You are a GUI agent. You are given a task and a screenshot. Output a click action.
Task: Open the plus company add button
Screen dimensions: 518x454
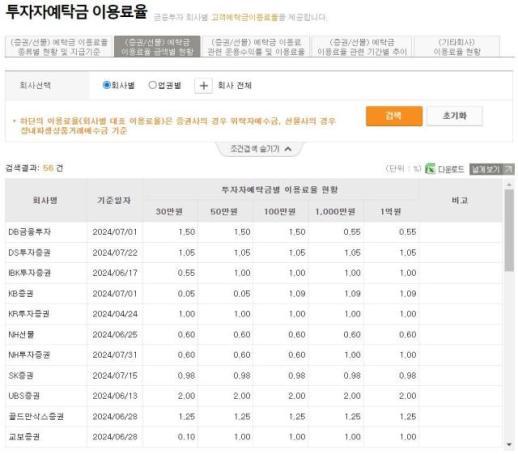203,86
